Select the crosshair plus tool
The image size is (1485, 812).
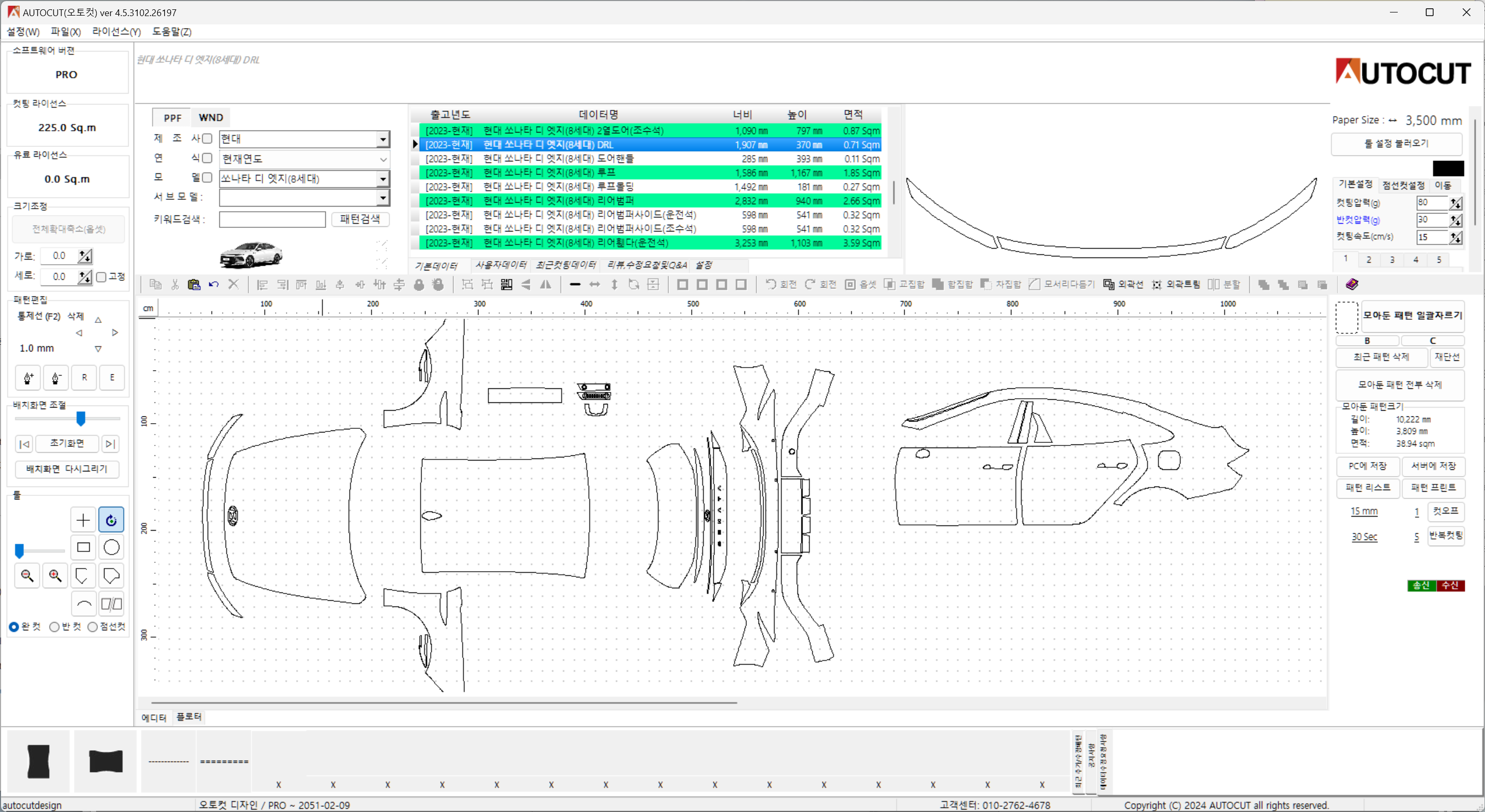[x=83, y=520]
